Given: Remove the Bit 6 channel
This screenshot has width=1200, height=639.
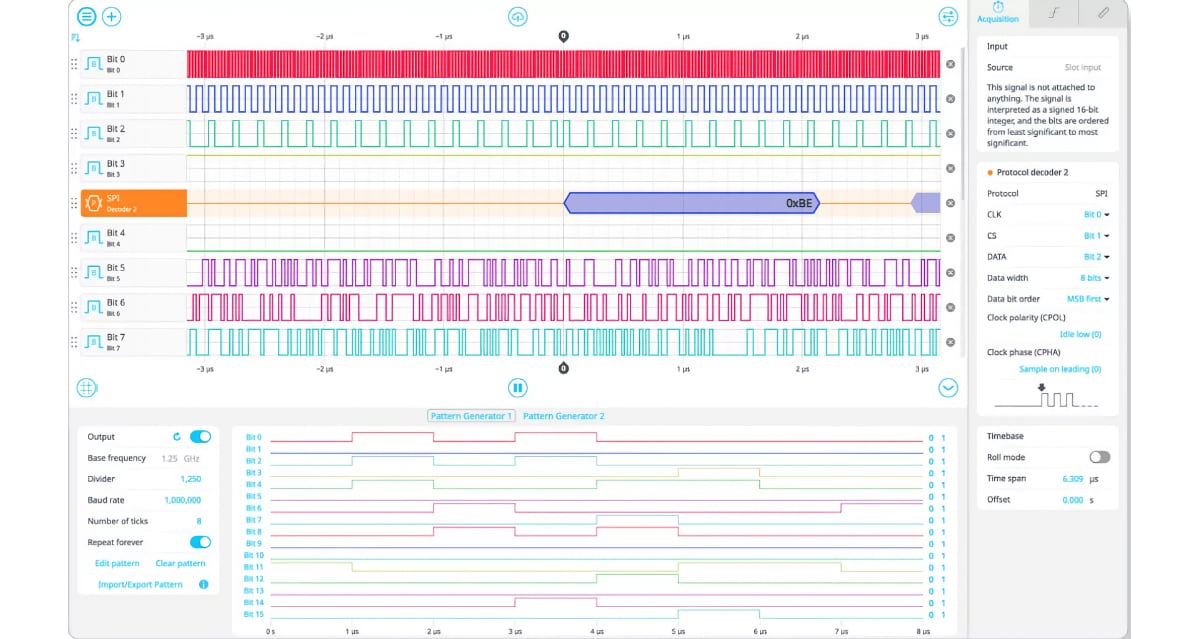Looking at the screenshot, I should tap(950, 307).
